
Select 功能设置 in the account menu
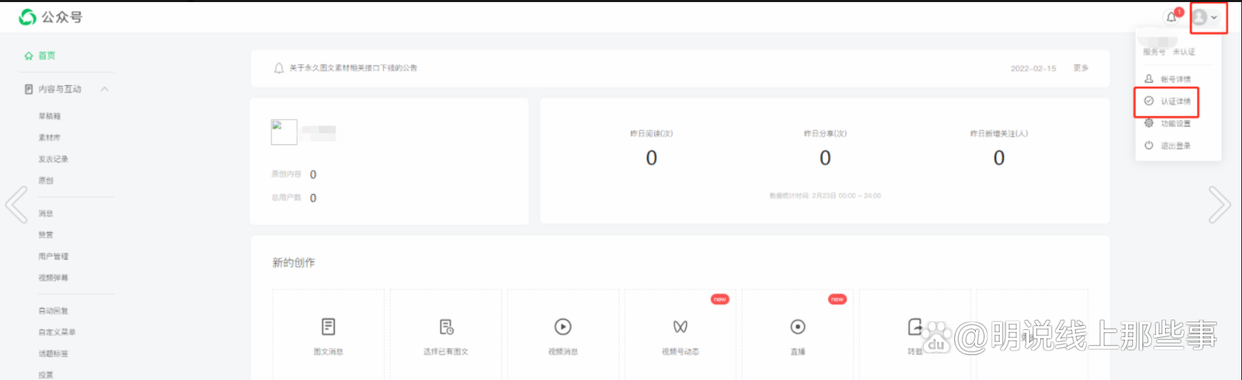tap(1175, 123)
